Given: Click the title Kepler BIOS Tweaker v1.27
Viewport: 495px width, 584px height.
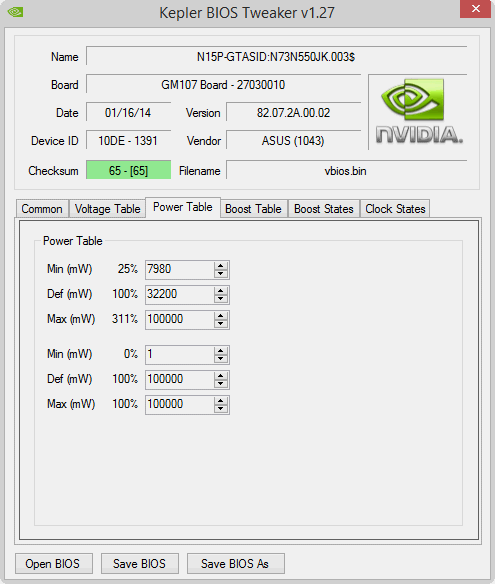Looking at the screenshot, I should 247,13.
